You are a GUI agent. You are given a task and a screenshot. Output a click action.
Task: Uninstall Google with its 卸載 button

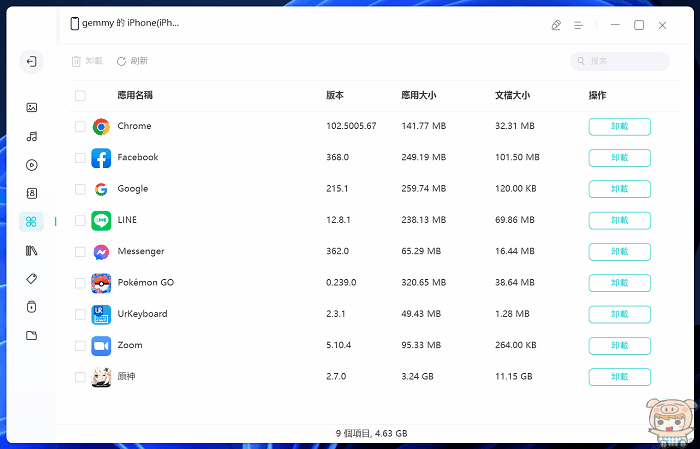[620, 189]
